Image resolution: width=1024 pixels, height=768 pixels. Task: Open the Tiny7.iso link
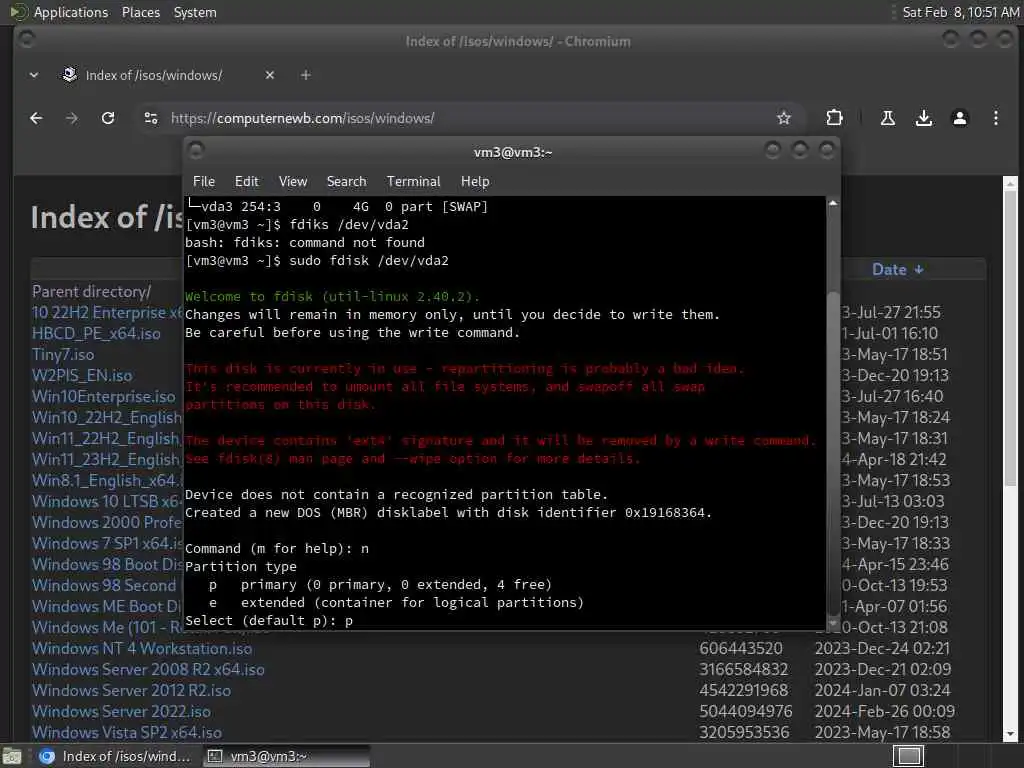click(63, 355)
